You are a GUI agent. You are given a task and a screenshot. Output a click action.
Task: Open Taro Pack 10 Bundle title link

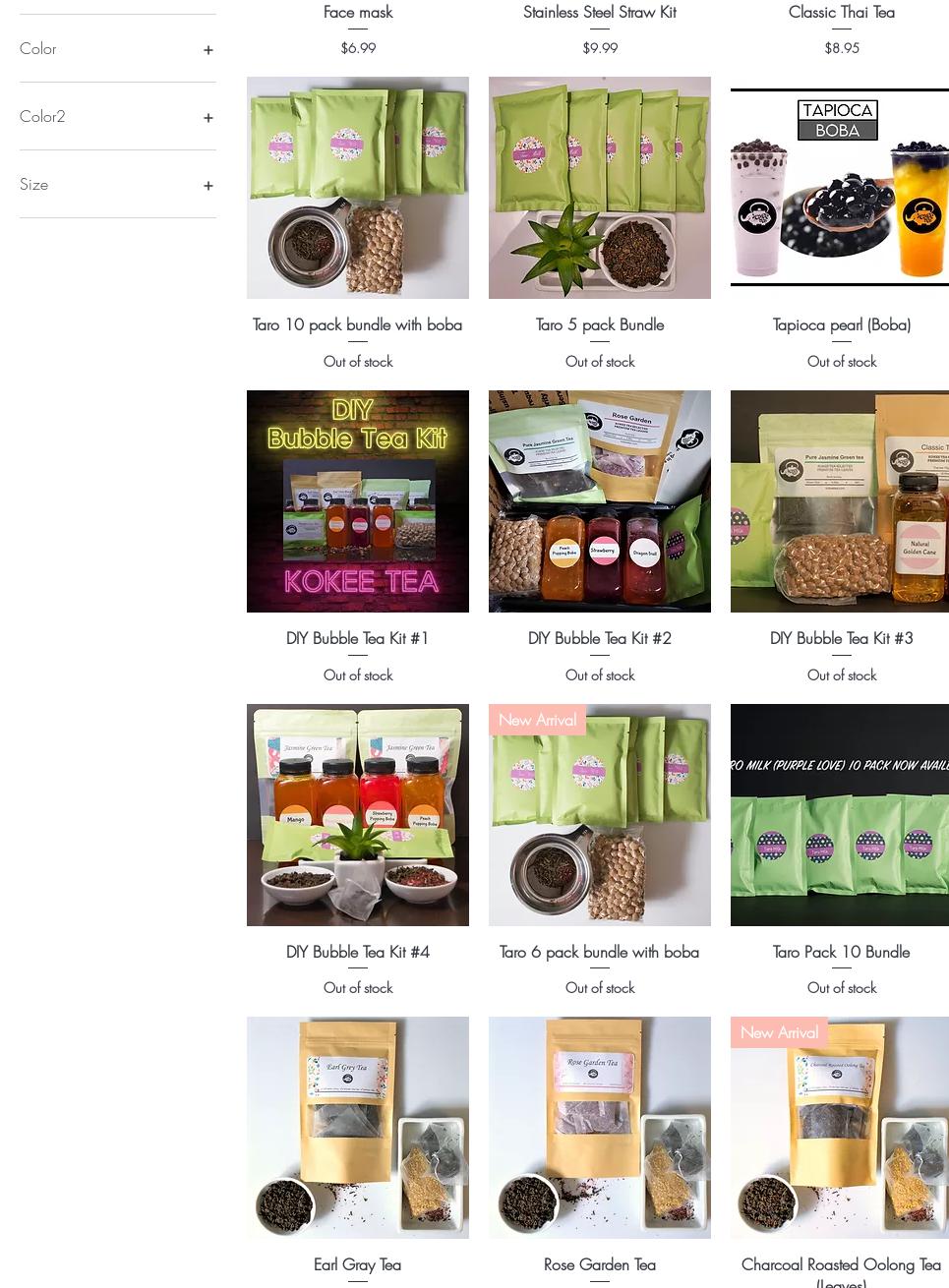[x=842, y=952]
